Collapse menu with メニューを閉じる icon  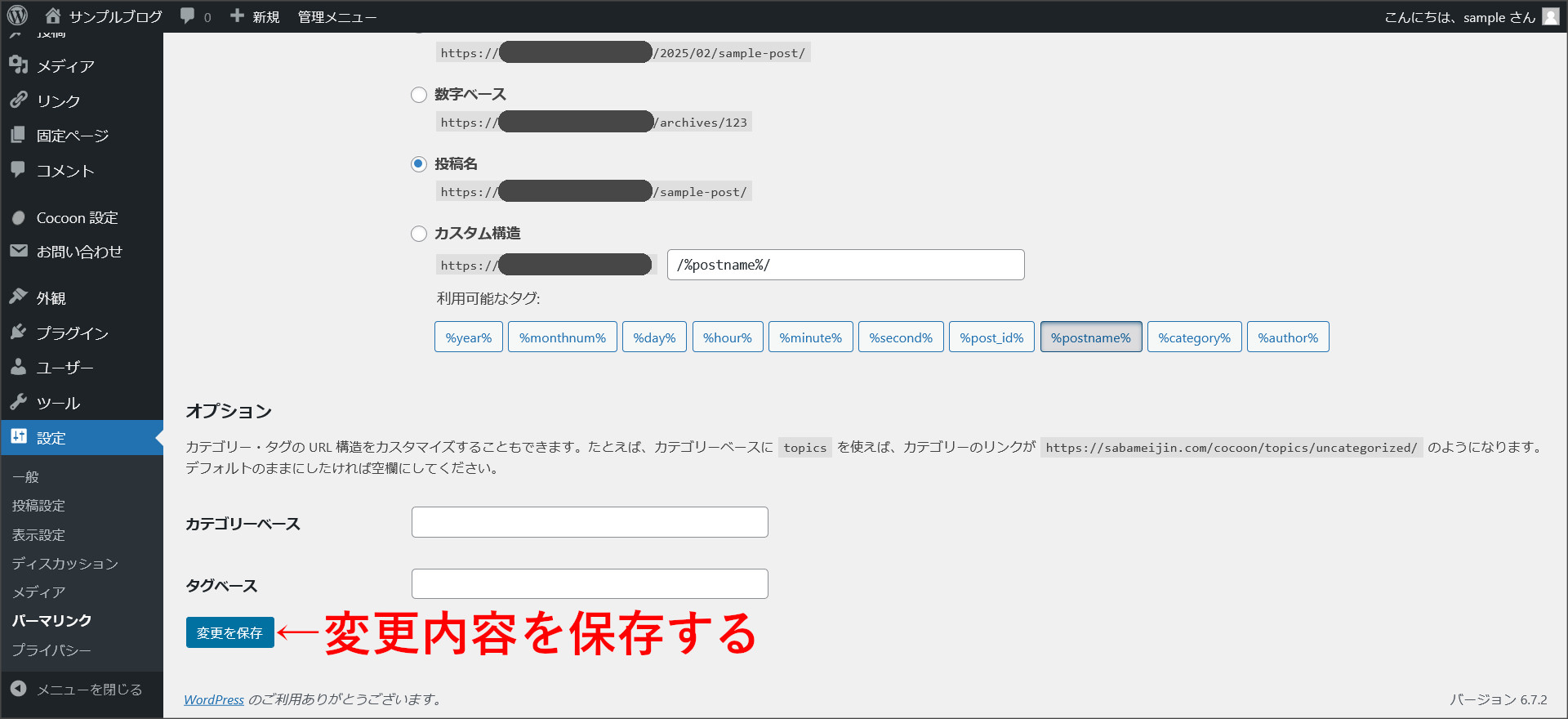[19, 689]
